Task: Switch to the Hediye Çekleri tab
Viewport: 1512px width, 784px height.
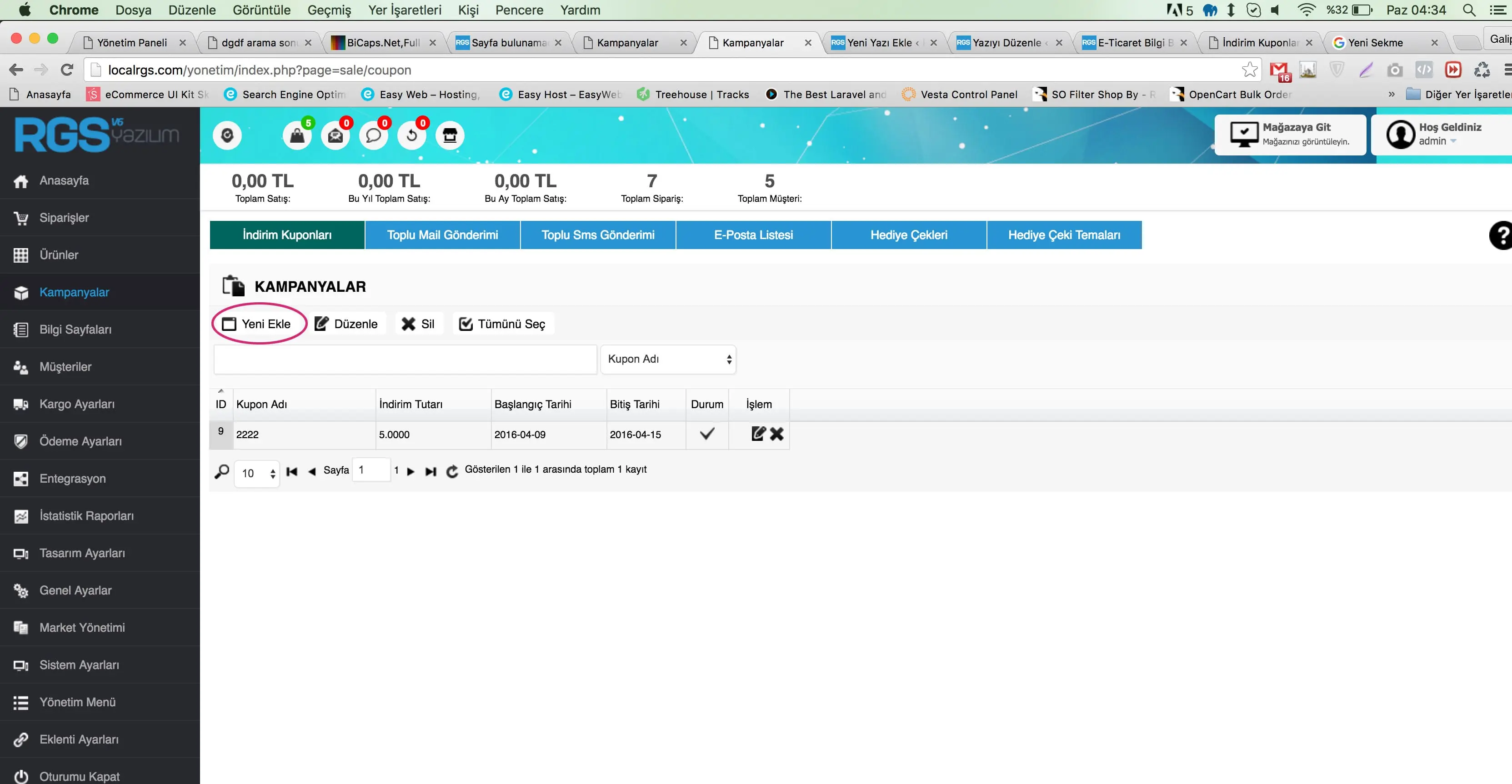Action: pos(909,235)
